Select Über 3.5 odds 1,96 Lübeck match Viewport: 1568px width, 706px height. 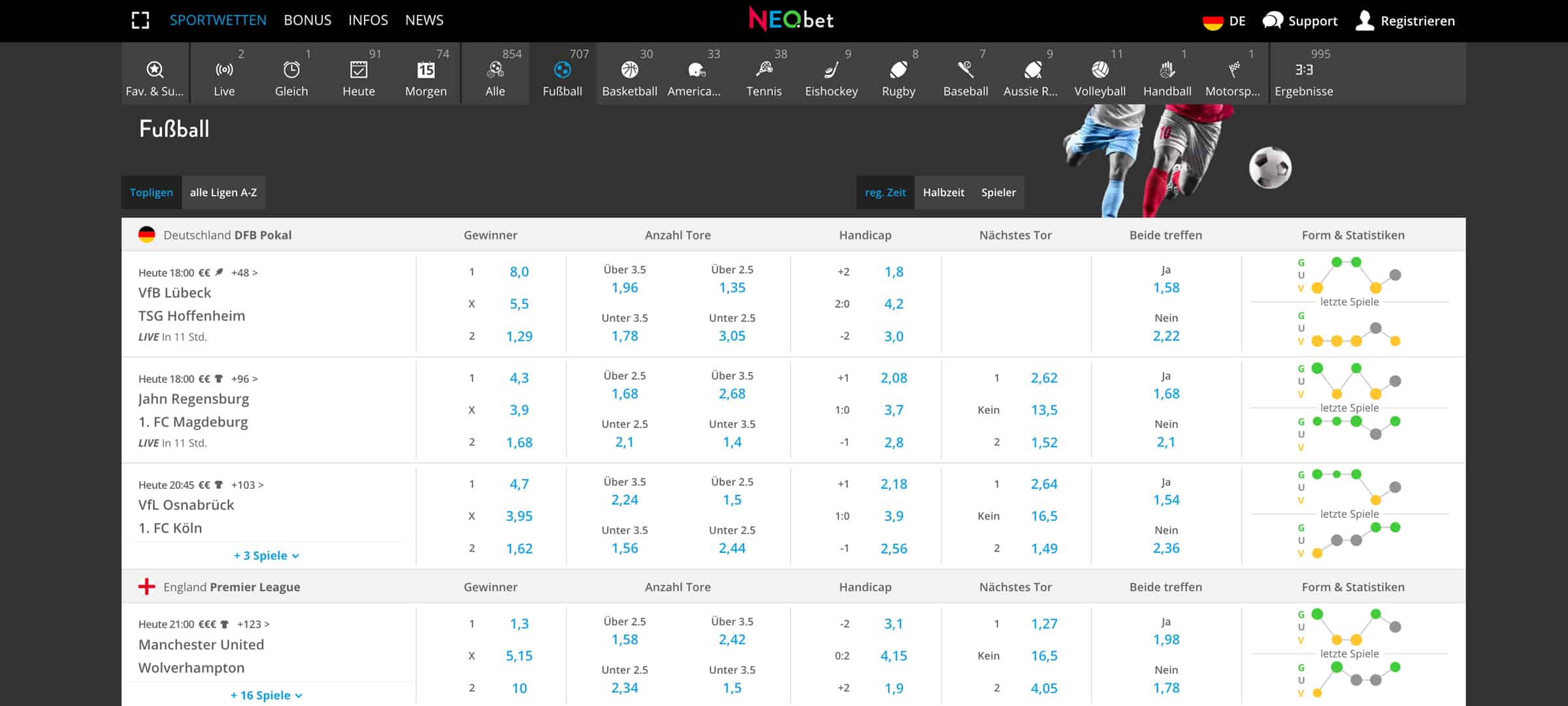(x=625, y=288)
